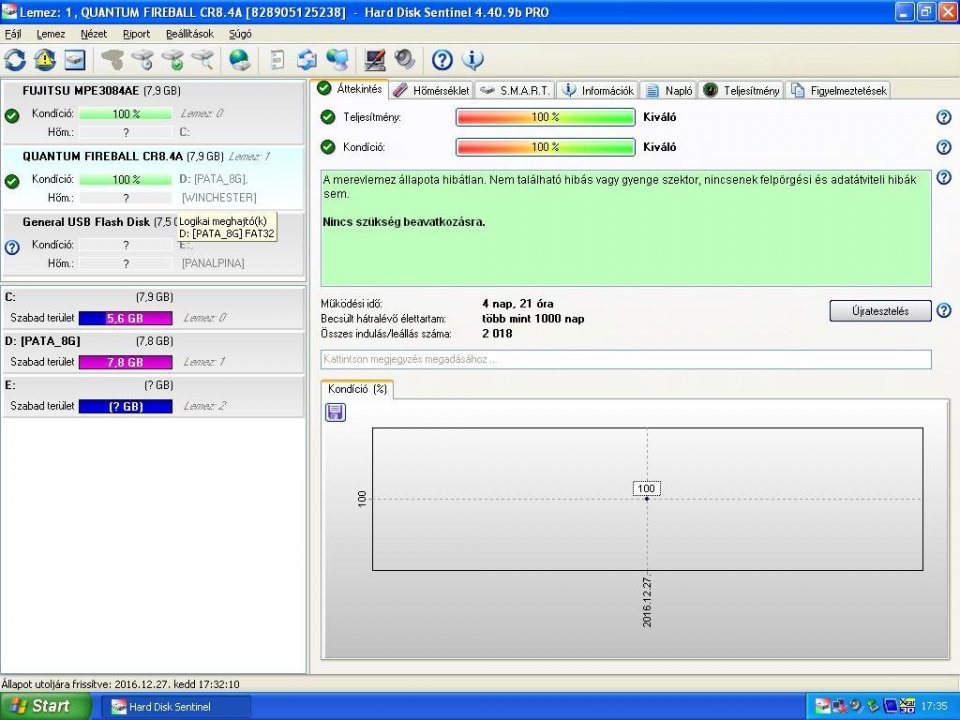960x720 pixels.
Task: Click the refresh-with-warning-triangle toolbar icon
Action: click(45, 60)
